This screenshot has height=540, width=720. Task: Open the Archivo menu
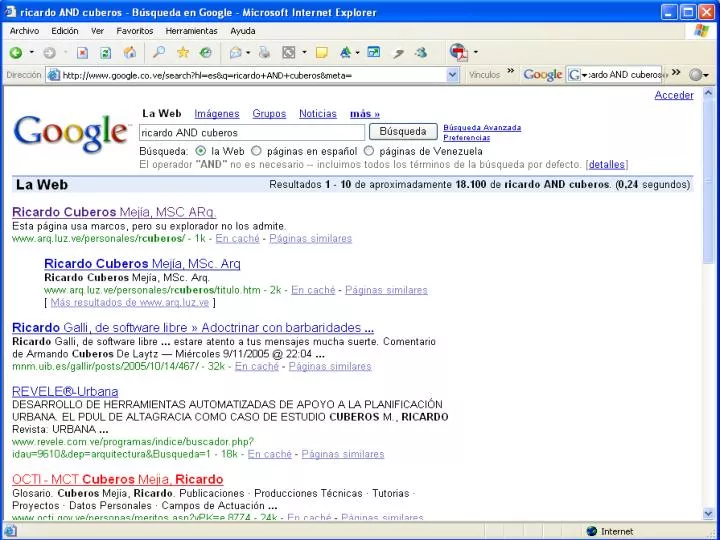click(24, 31)
